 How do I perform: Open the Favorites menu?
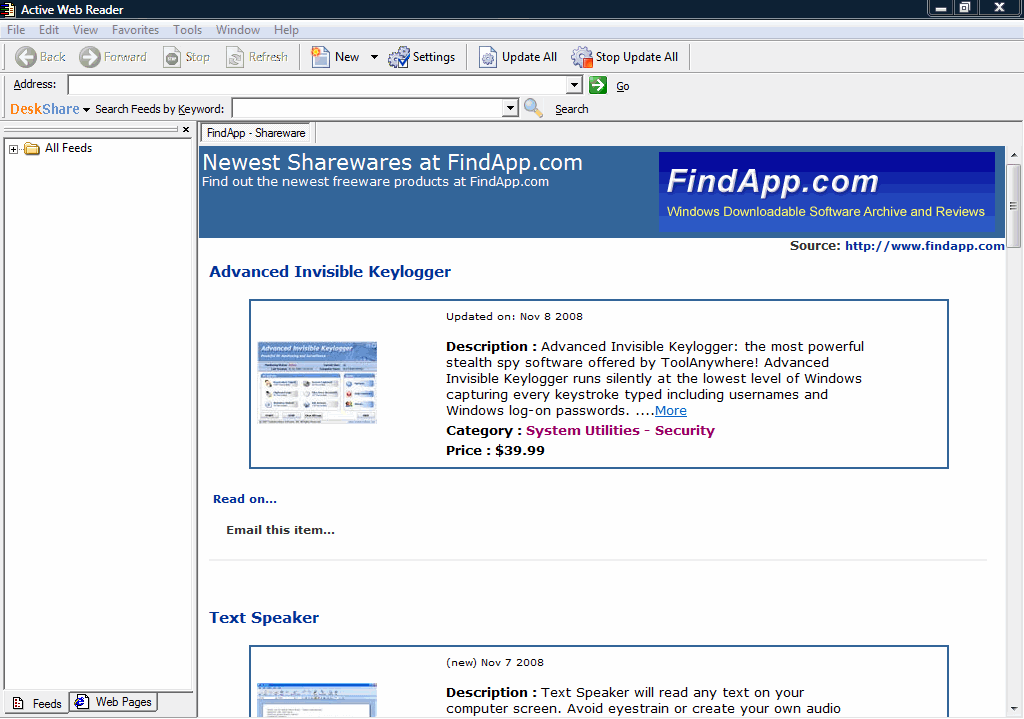pyautogui.click(x=135, y=30)
